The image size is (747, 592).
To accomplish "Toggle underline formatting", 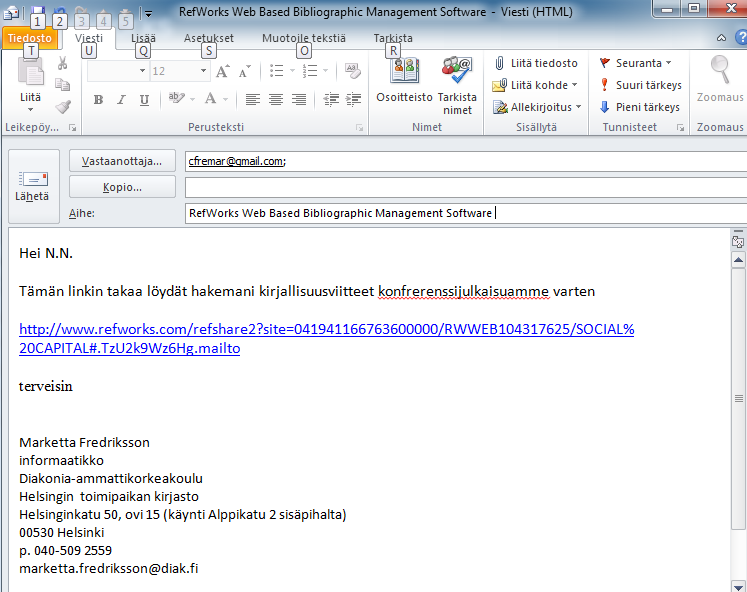I will [x=144, y=100].
